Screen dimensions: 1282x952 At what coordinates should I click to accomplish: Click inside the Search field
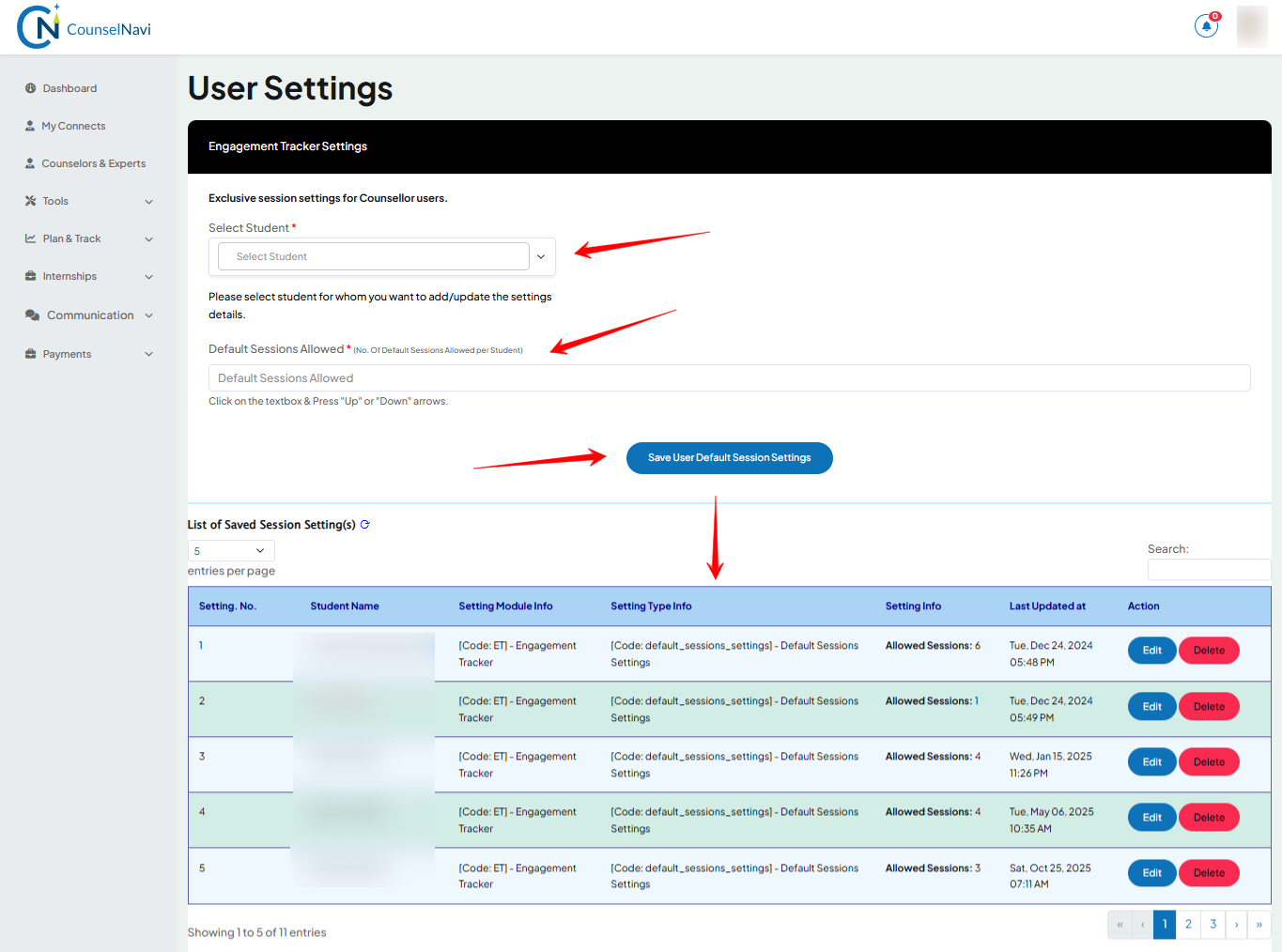(1209, 569)
